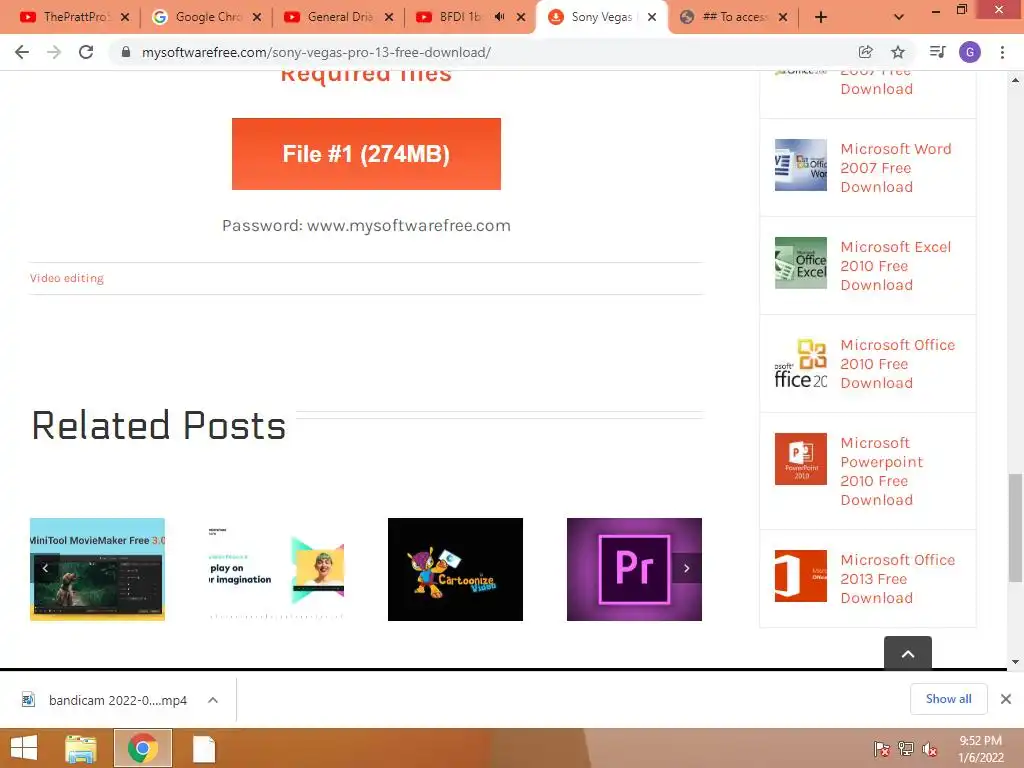The image size is (1024, 768).
Task: Bookmark this page with star icon
Action: (898, 52)
